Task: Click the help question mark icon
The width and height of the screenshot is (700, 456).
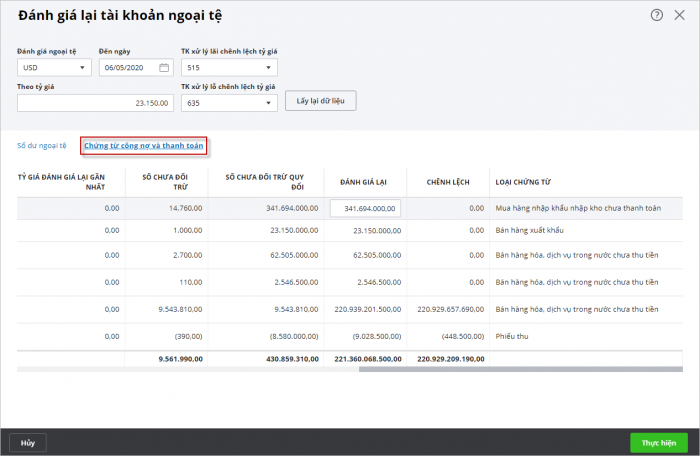Action: 657,15
